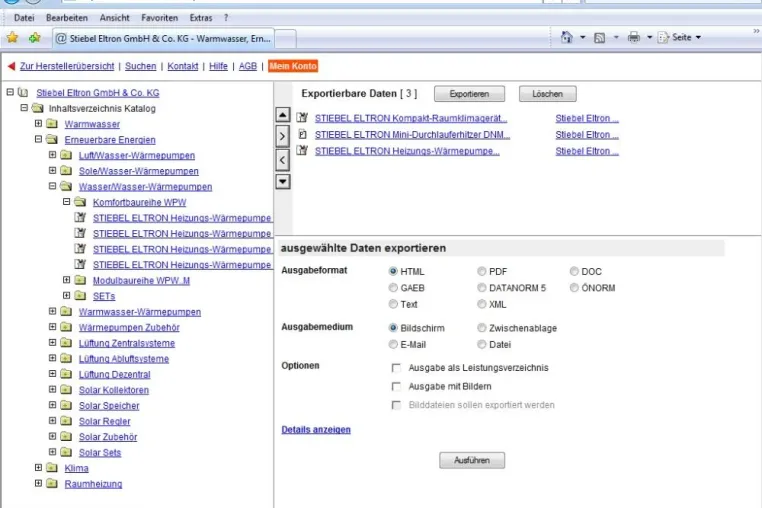Open the Home button dropdown arrow

pyautogui.click(x=582, y=37)
